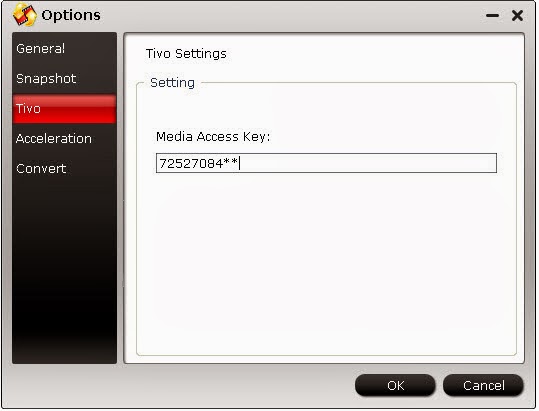
Task: Close the Options dialog with the X
Action: 517,15
